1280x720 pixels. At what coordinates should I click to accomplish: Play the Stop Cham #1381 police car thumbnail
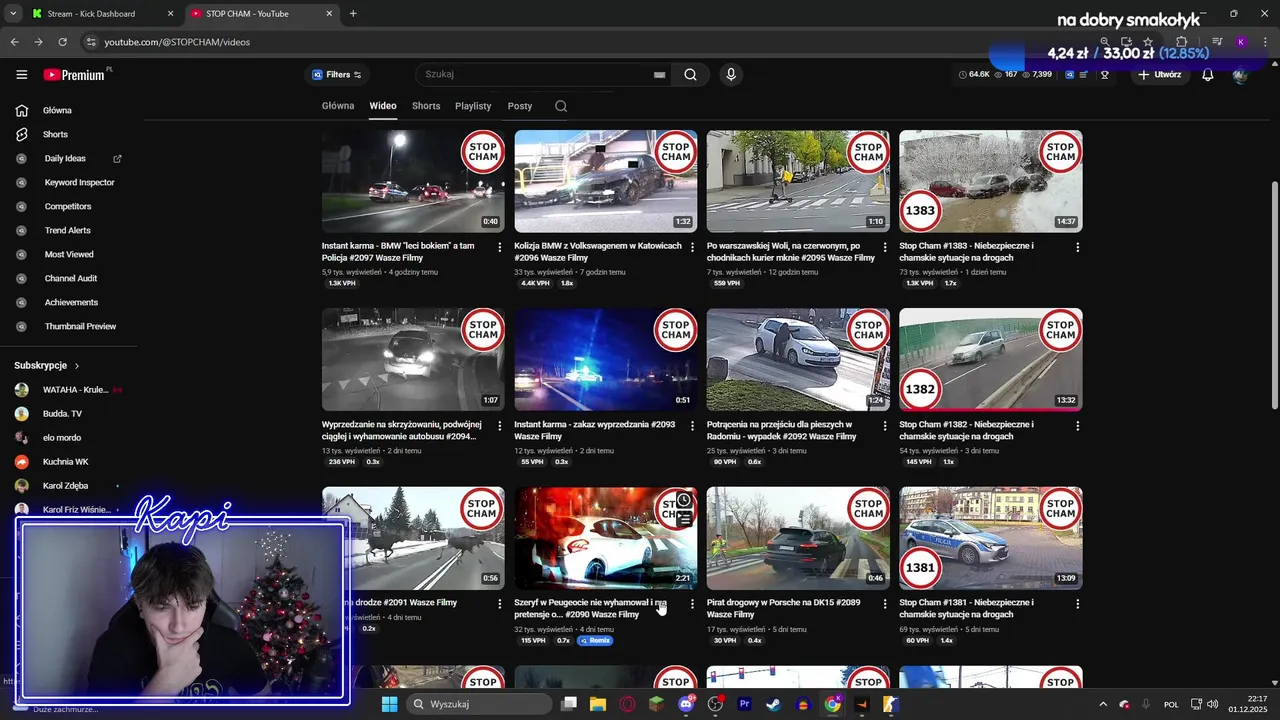pyautogui.click(x=990, y=538)
